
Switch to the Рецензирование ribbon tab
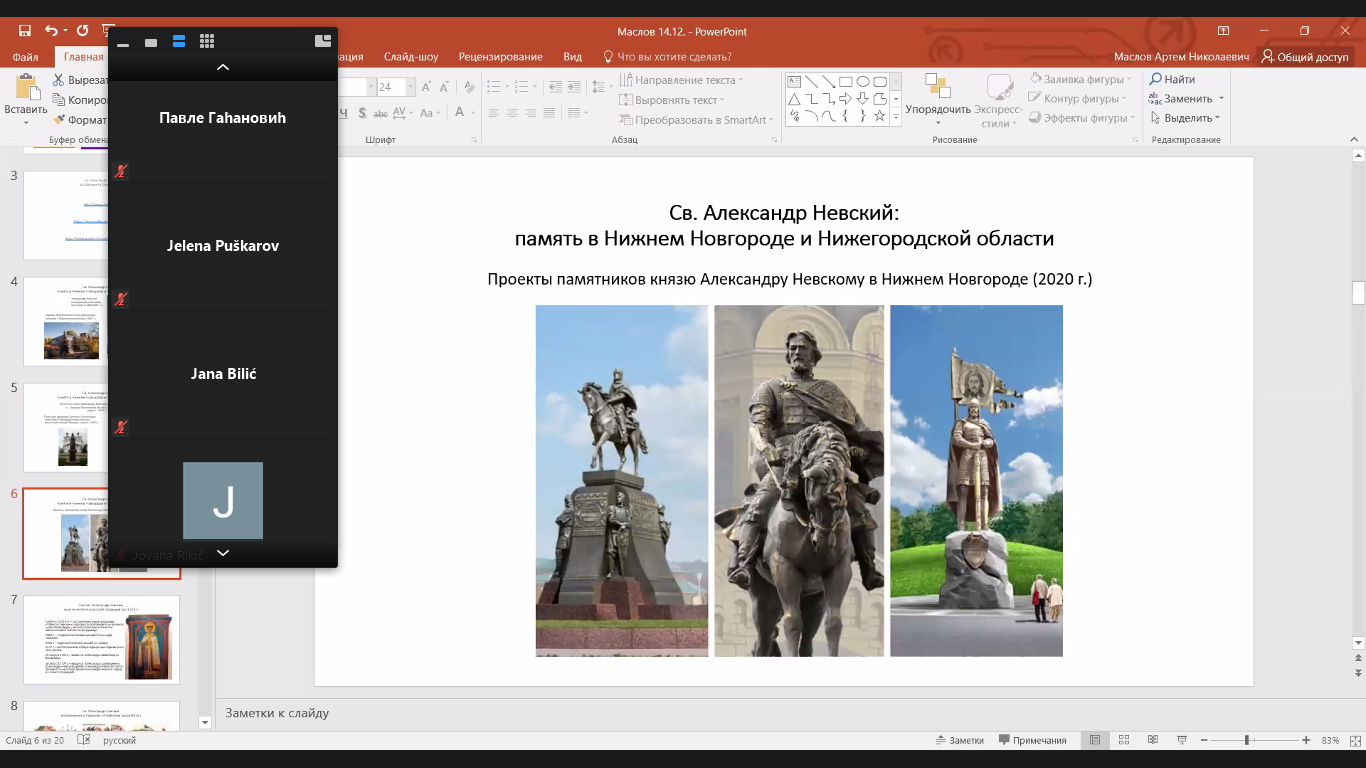coord(500,57)
